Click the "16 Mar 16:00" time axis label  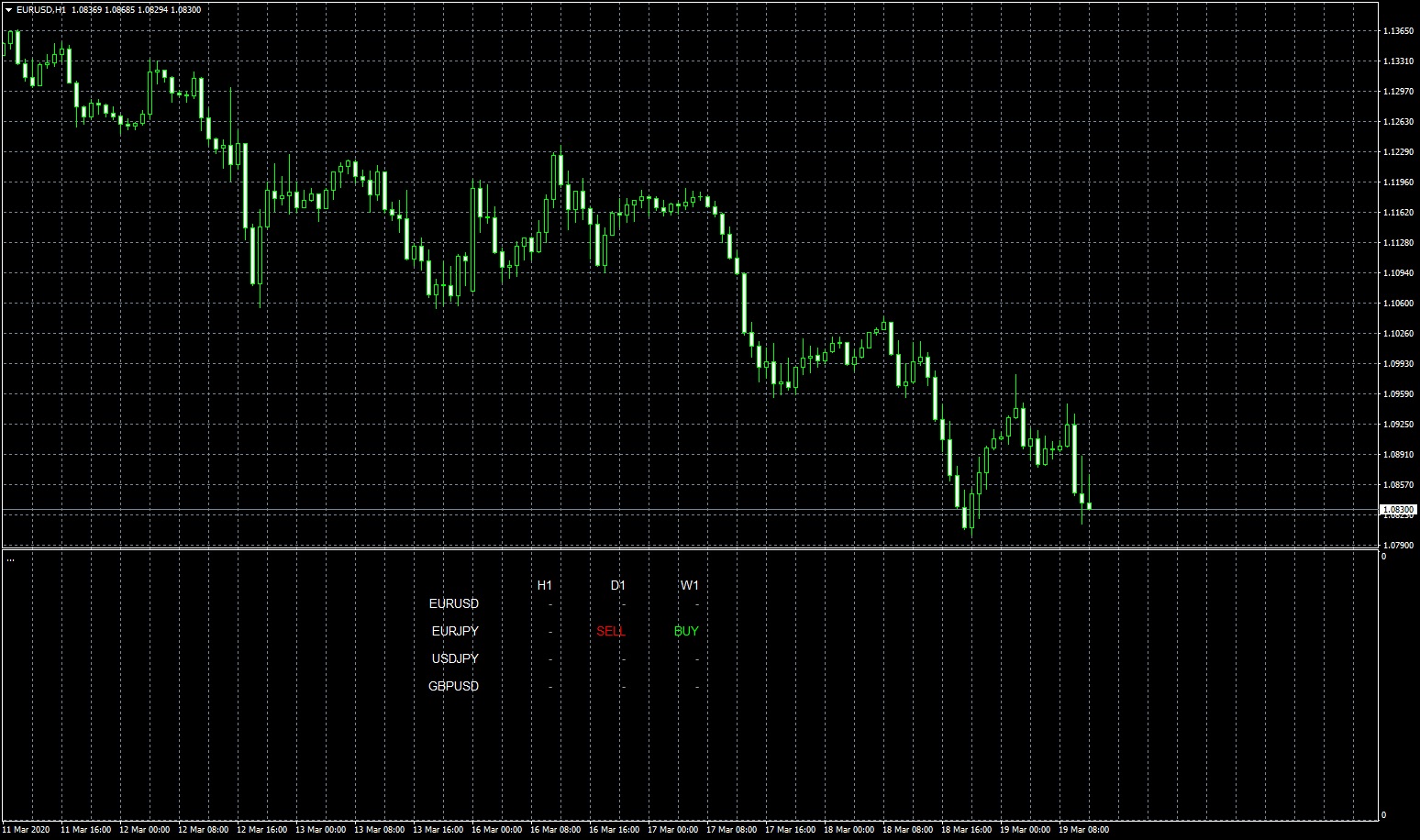click(x=614, y=830)
